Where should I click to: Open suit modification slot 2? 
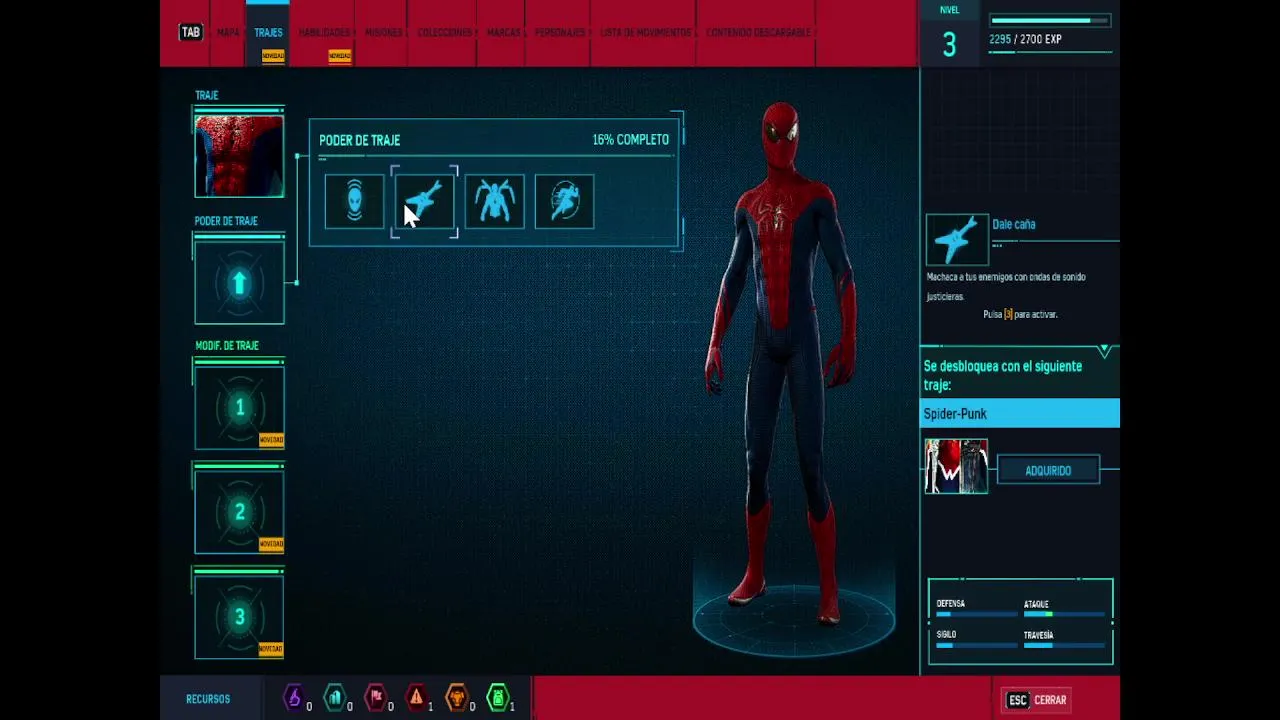pyautogui.click(x=239, y=512)
